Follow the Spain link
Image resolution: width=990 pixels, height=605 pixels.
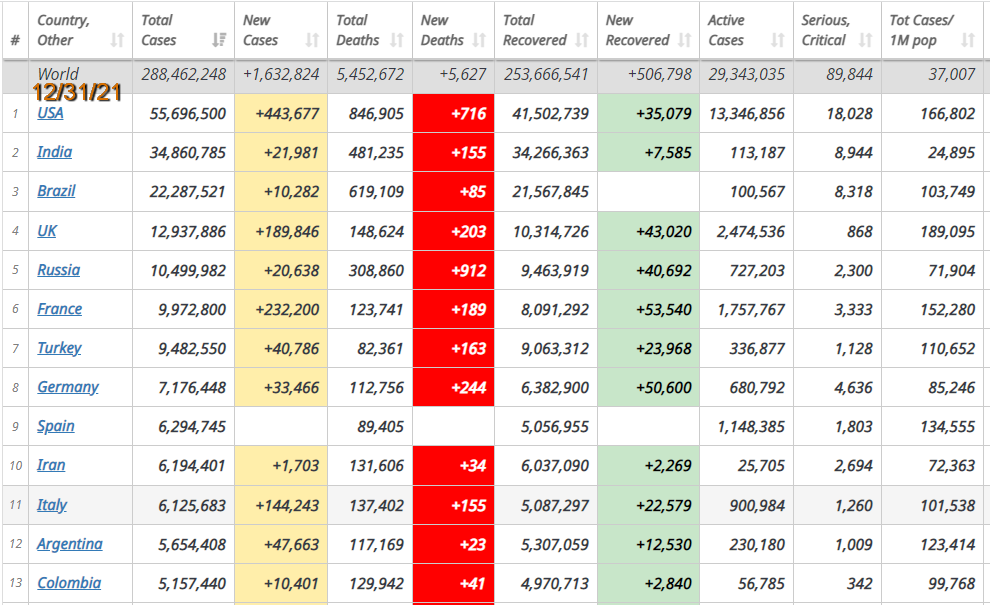click(x=56, y=427)
